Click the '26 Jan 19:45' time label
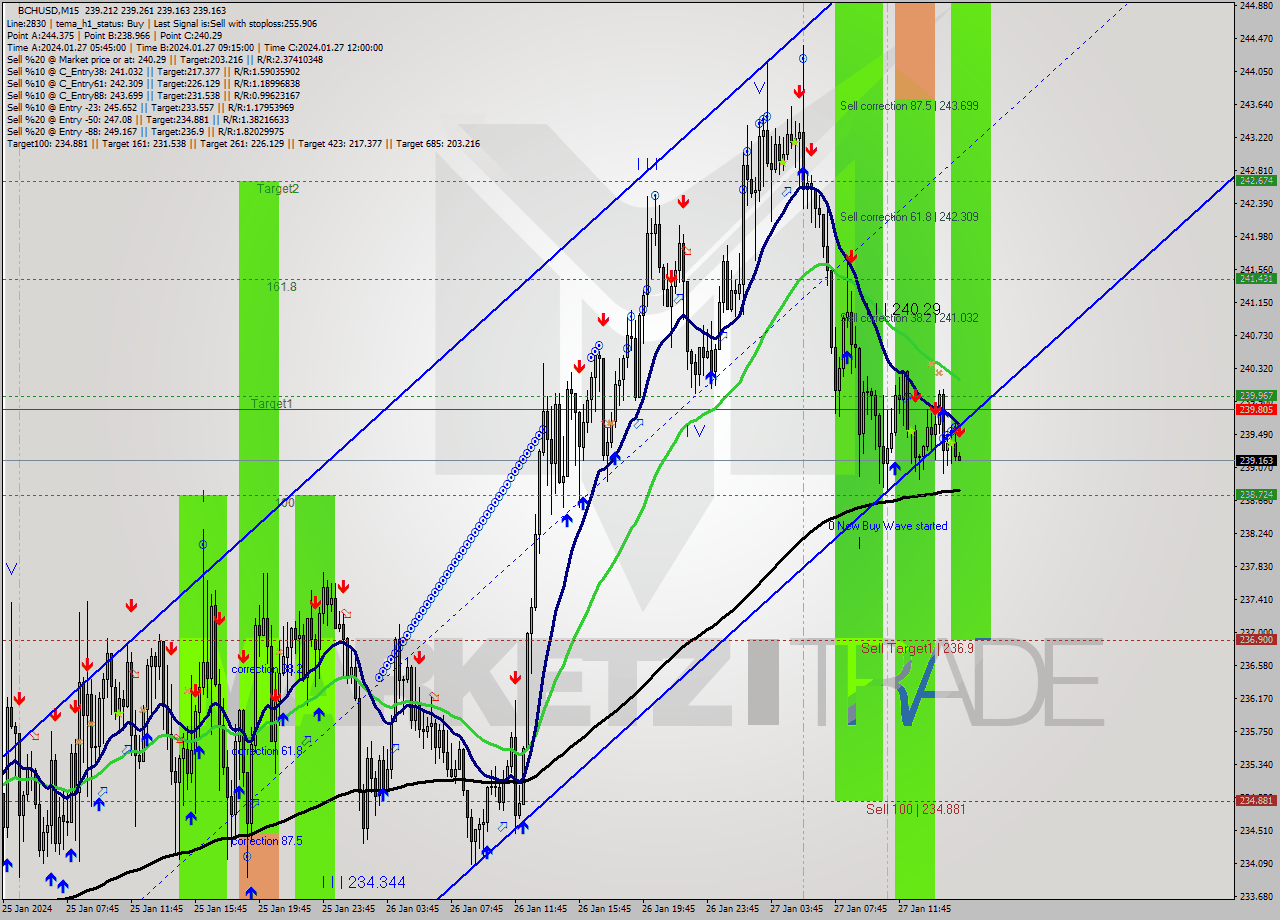Screen dimensions: 1280x920 coord(668,909)
